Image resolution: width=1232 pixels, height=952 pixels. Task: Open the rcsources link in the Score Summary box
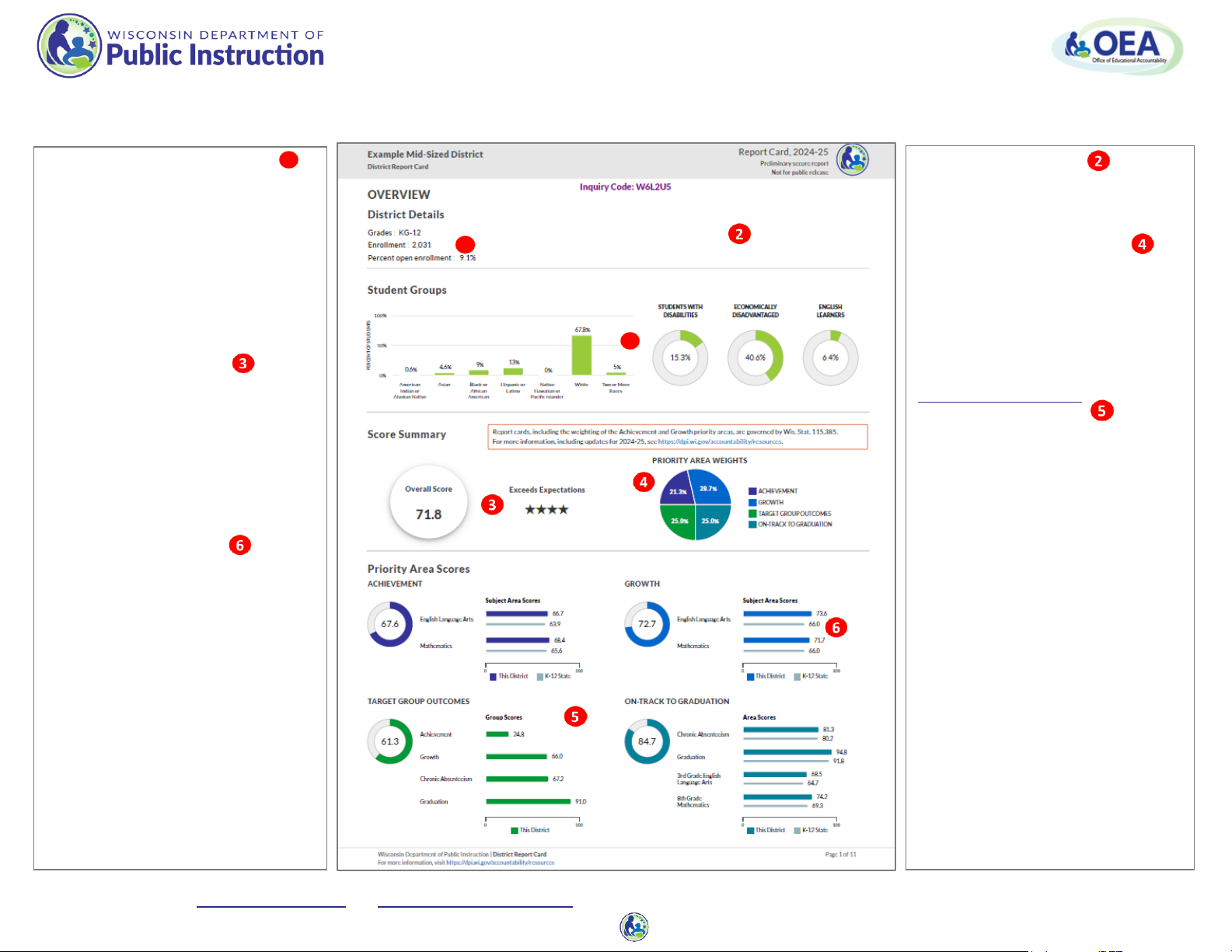point(720,441)
